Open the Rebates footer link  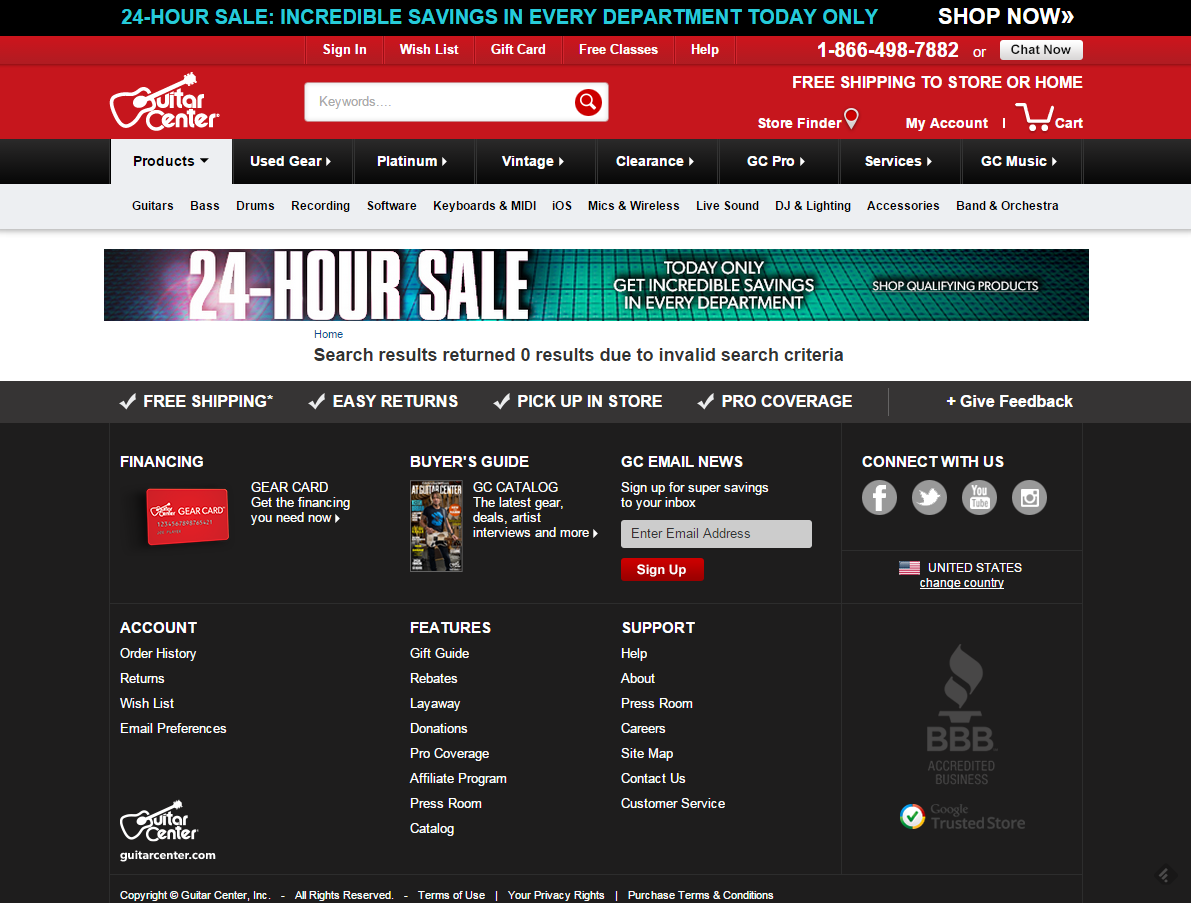click(434, 678)
